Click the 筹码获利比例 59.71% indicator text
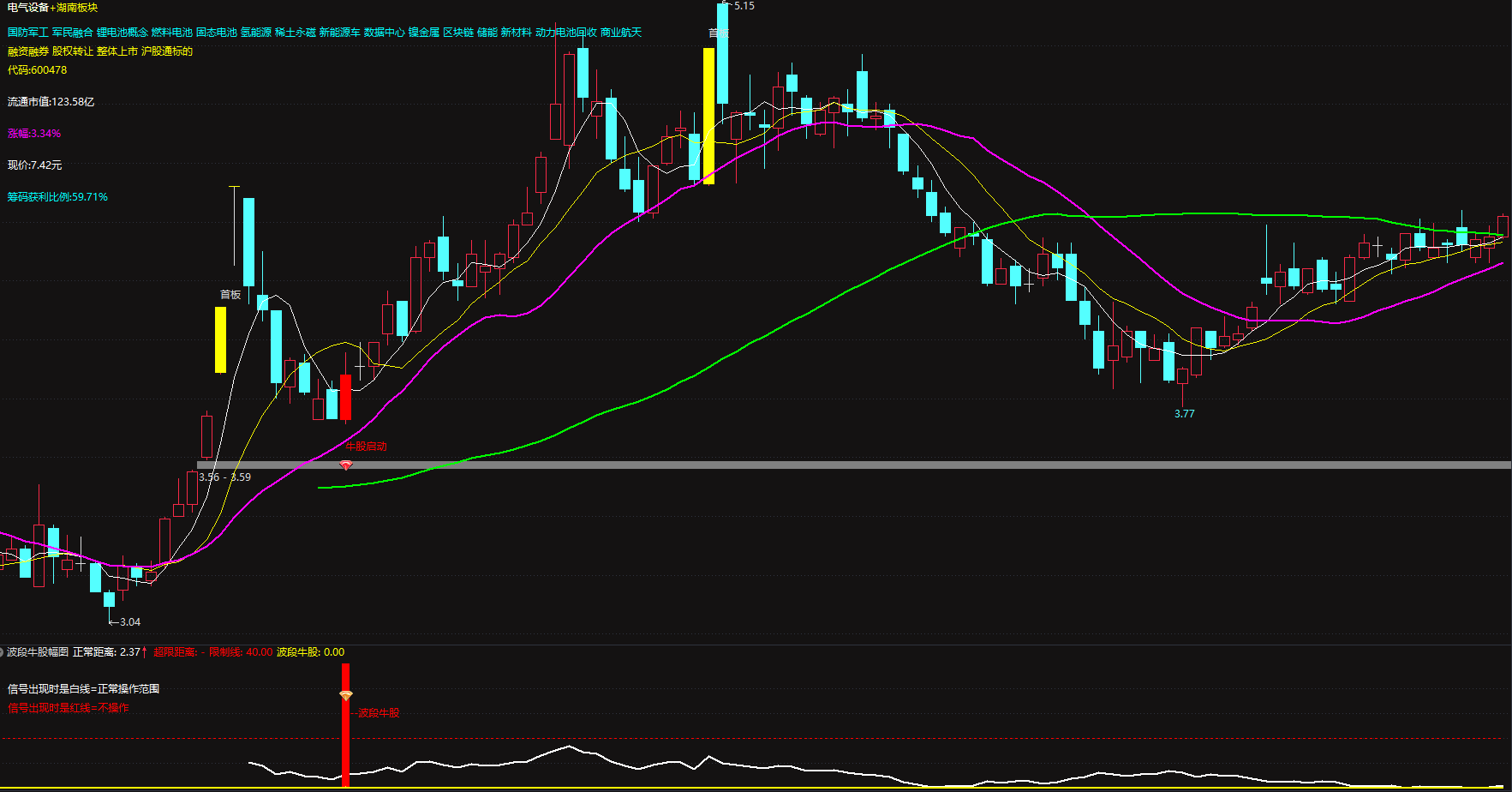The width and height of the screenshot is (1512, 792). pyautogui.click(x=57, y=197)
